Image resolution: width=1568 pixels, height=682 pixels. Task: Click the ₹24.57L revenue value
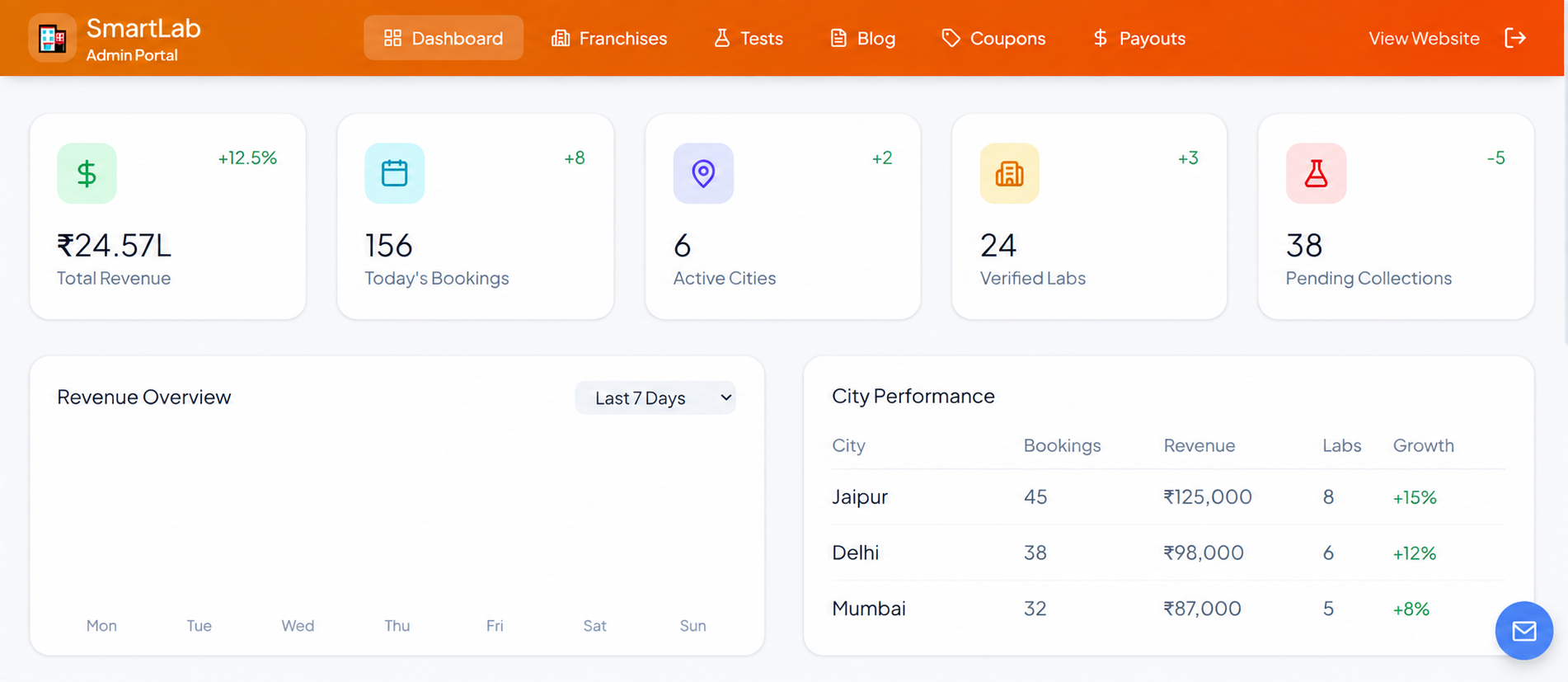114,245
